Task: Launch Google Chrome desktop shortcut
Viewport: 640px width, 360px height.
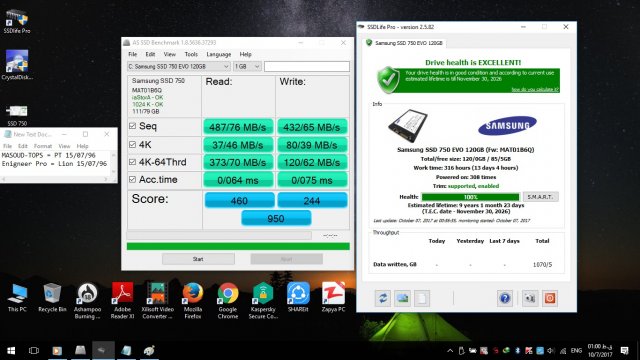Action: click(x=228, y=301)
